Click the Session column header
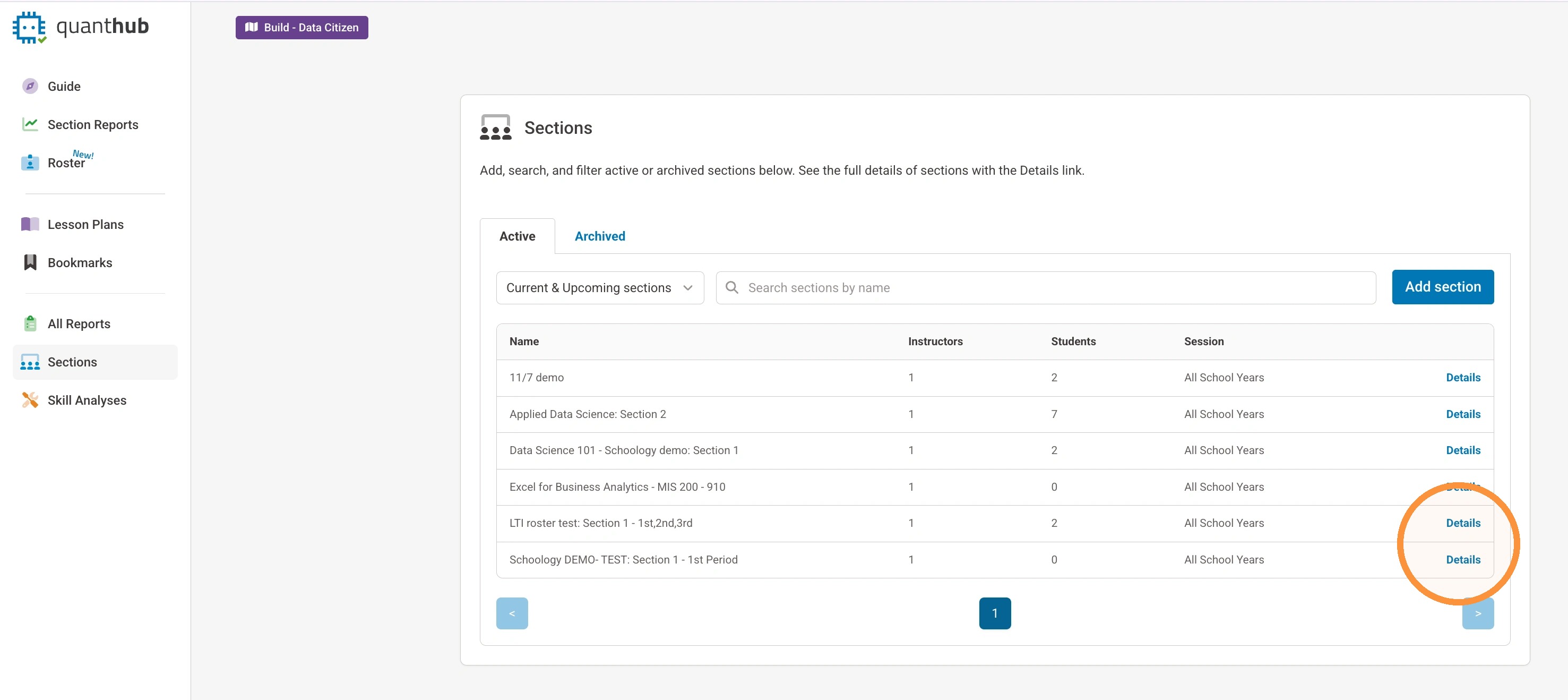 point(1203,342)
